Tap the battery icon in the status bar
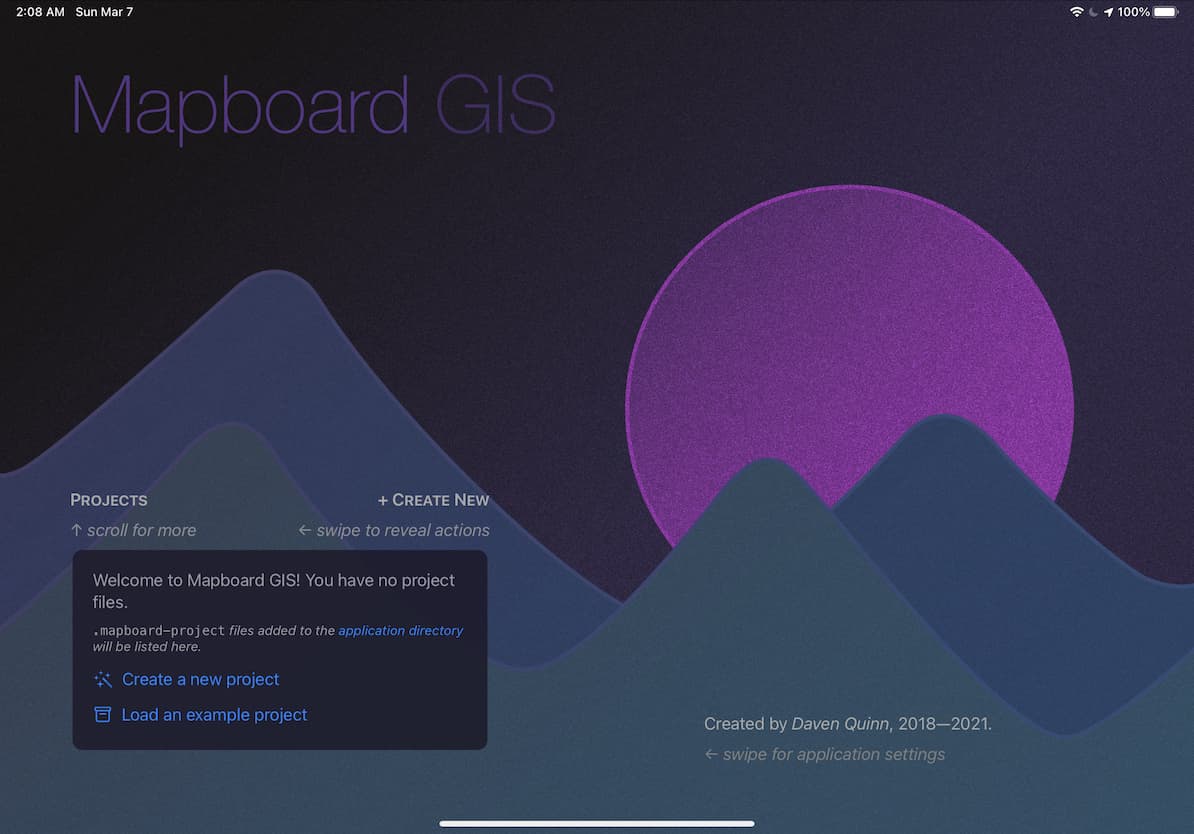1194x834 pixels. coord(1166,12)
